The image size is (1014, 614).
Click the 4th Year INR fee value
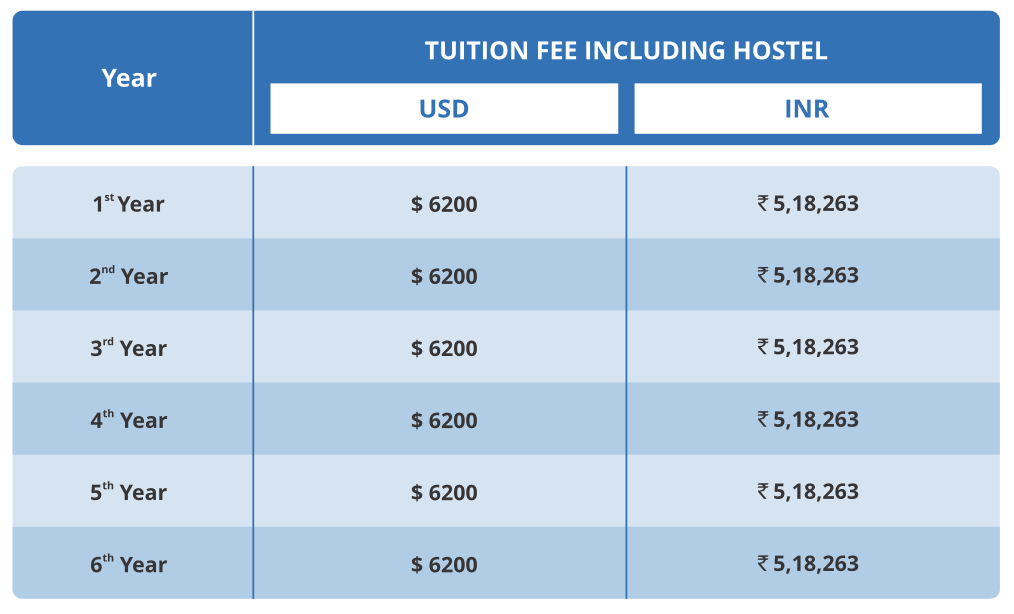[808, 419]
